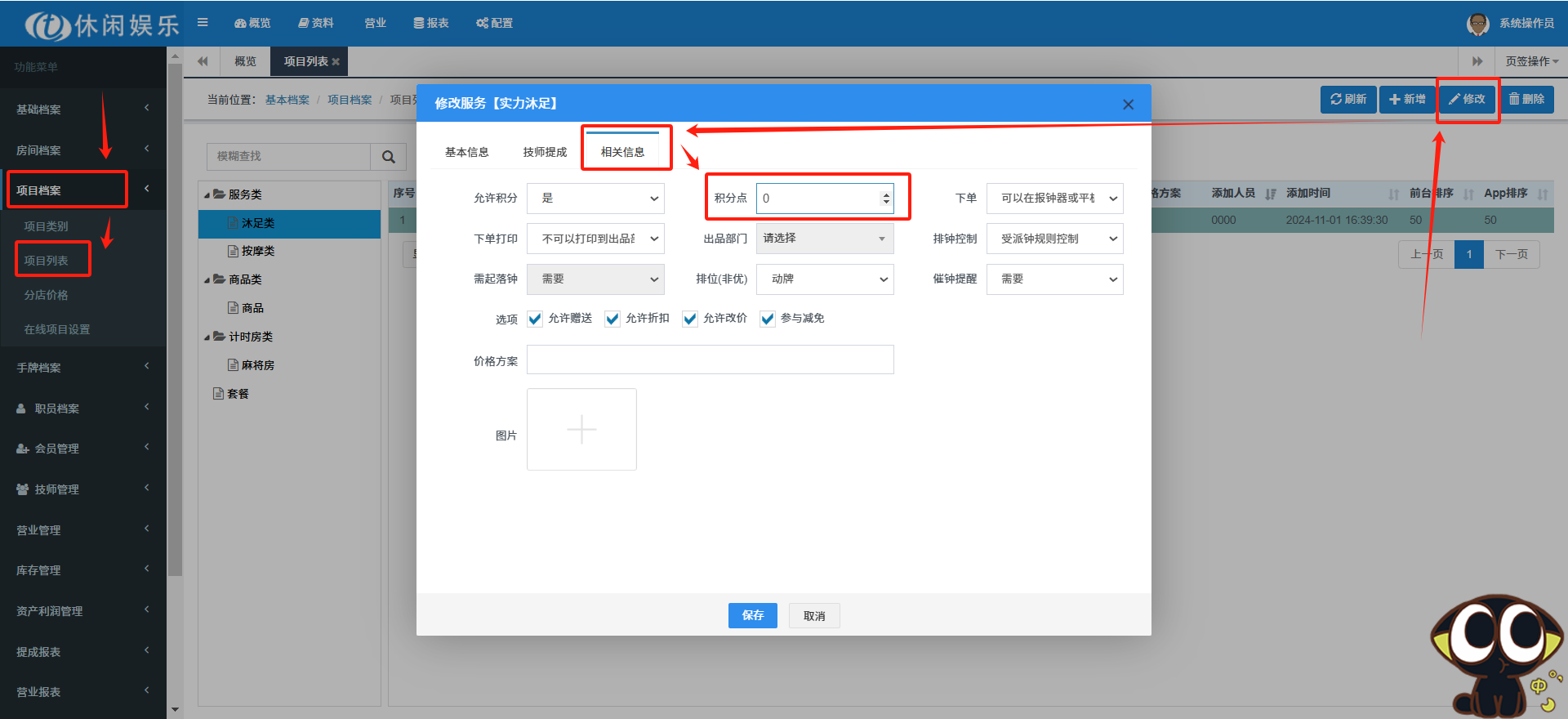The height and width of the screenshot is (719, 1568).
Task: Toggle the 参与减免 checkbox
Action: coord(768,319)
